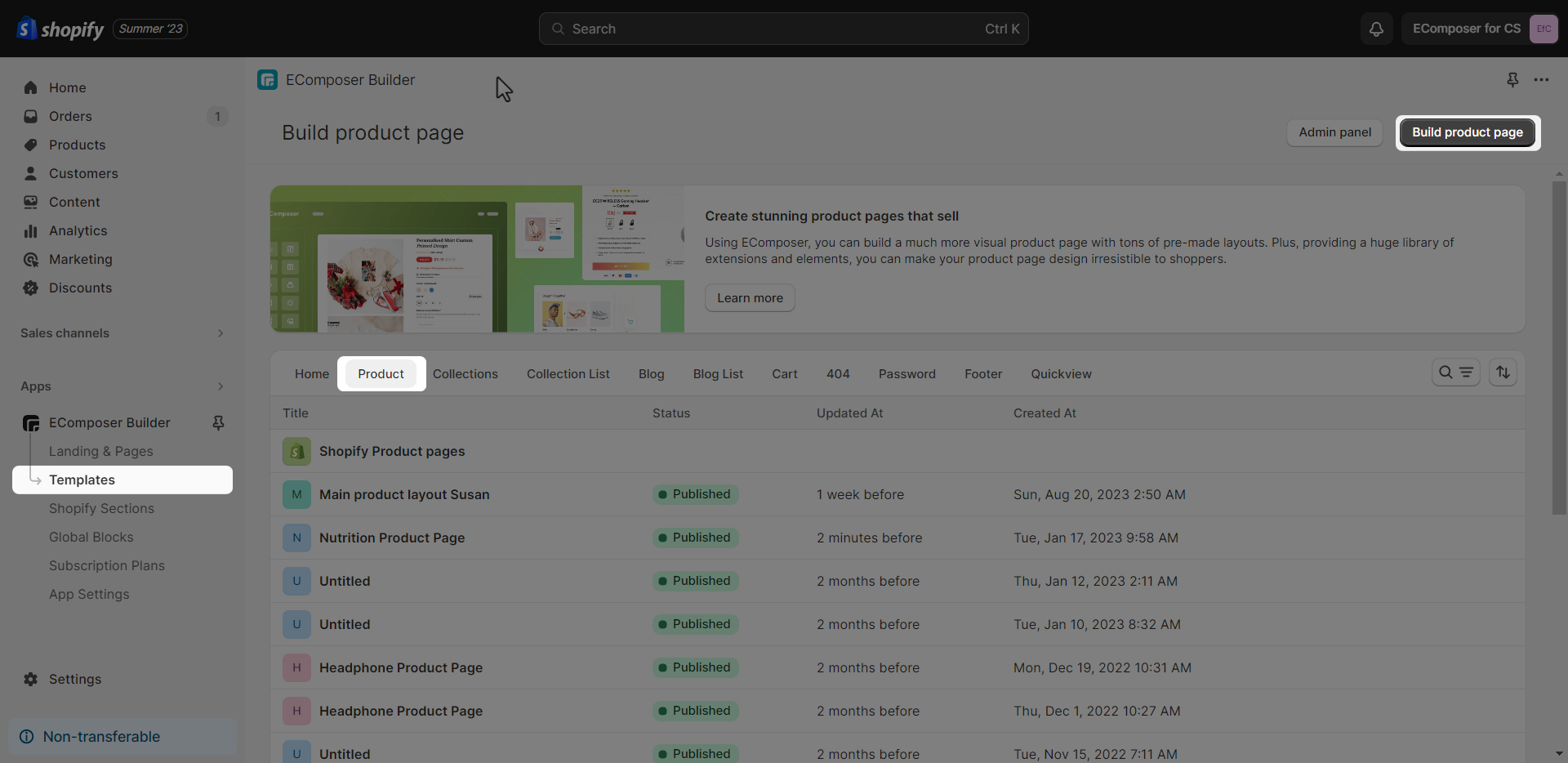This screenshot has width=1568, height=763.
Task: Click the Customers person icon
Action: (x=31, y=173)
